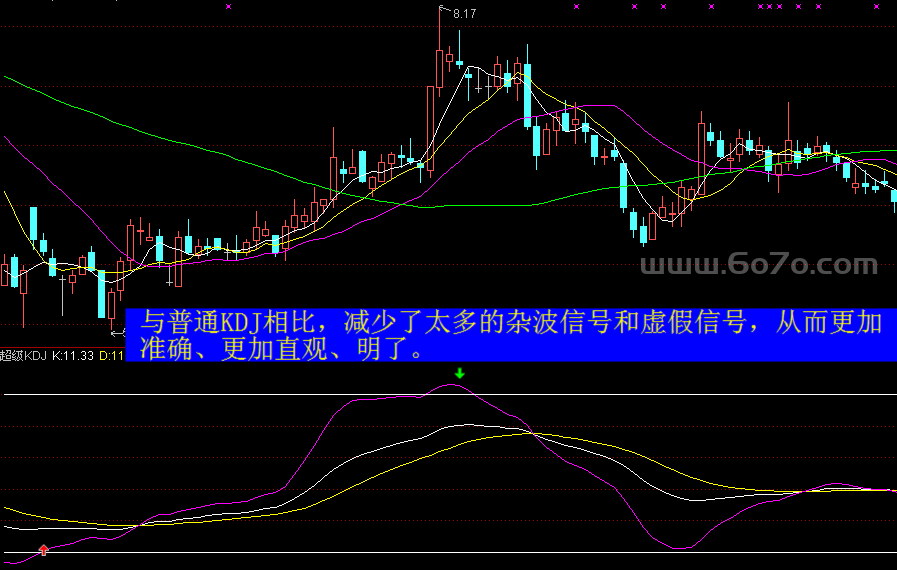The image size is (897, 570).
Task: Select the leftmost magenta X marker
Action: click(x=228, y=7)
